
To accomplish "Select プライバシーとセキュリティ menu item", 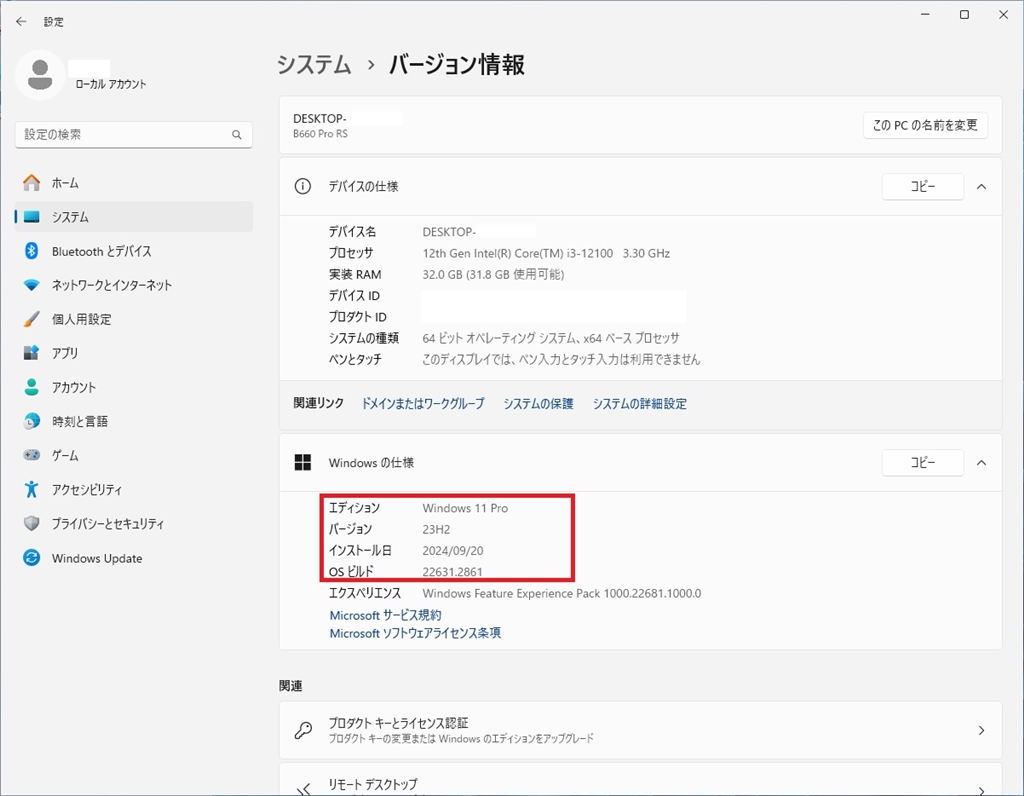I will point(107,524).
